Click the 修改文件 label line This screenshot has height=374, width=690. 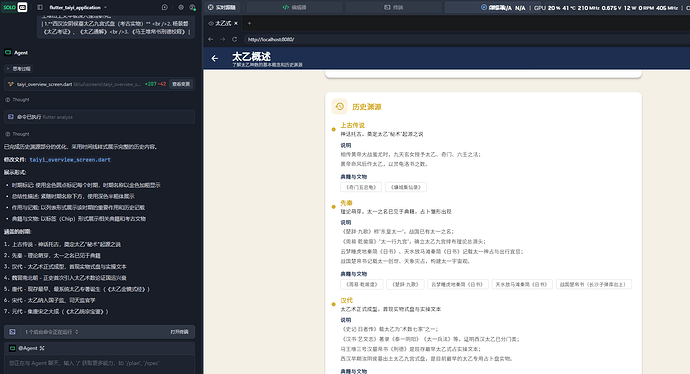[57, 160]
